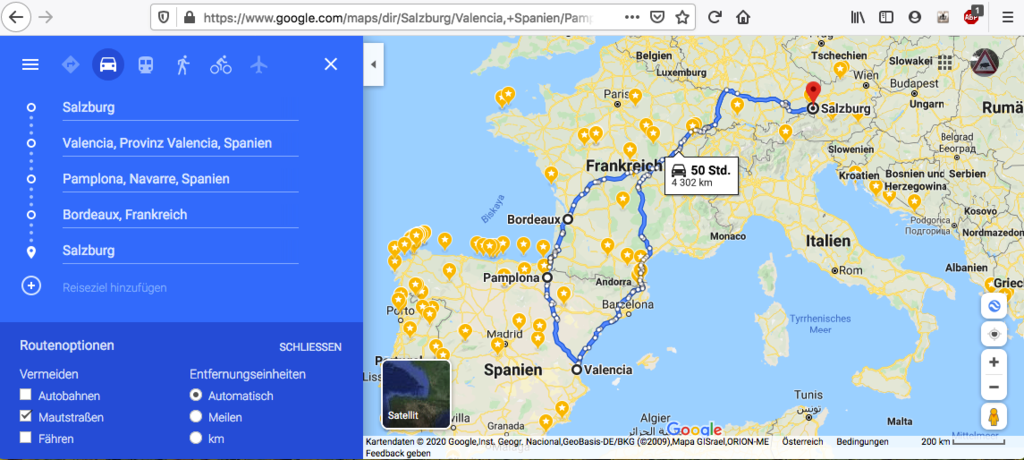Reload the page

coord(715,18)
